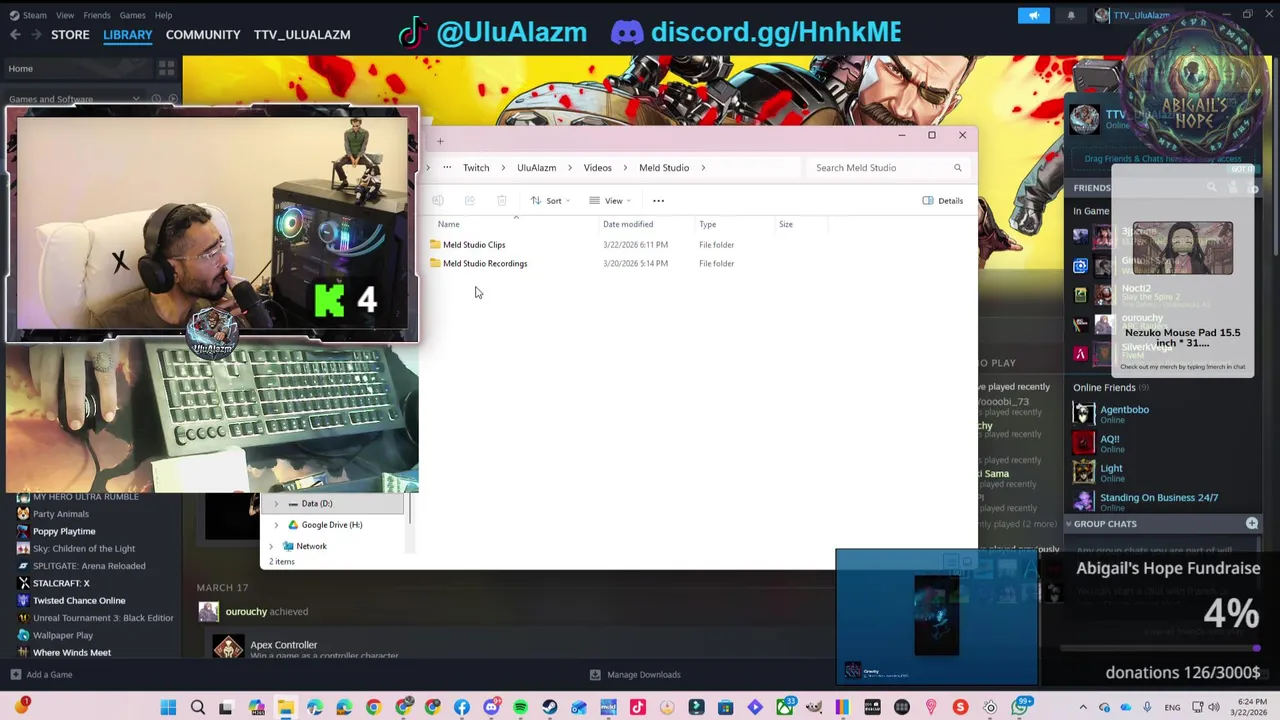This screenshot has width=1280, height=720.
Task: Add a new File Explorer tab
Action: (x=440, y=141)
